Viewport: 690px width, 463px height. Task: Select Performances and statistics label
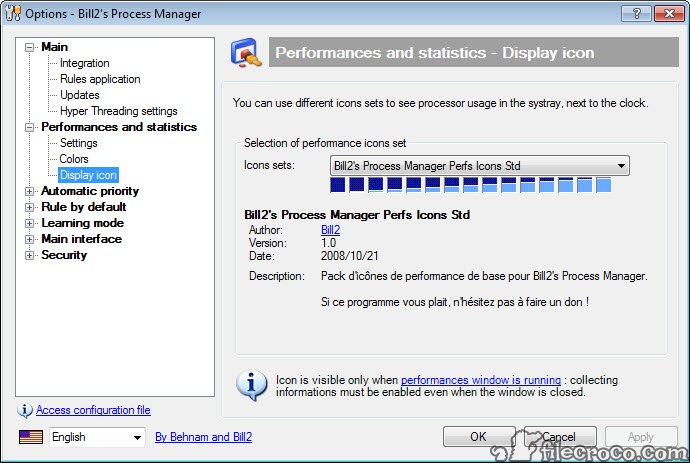(119, 127)
